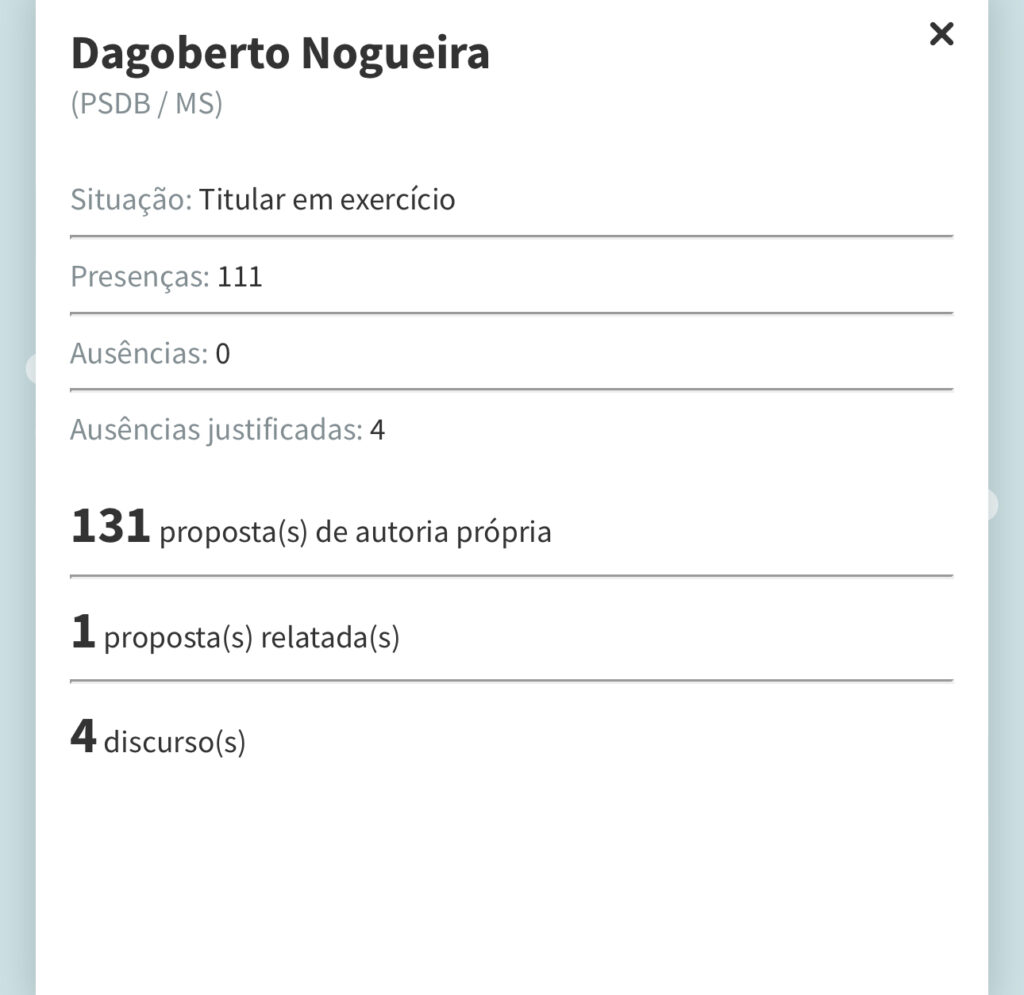Screen dimensions: 1024x995
Task: Click the partially hidden right carousel arrow
Action: (x=991, y=504)
